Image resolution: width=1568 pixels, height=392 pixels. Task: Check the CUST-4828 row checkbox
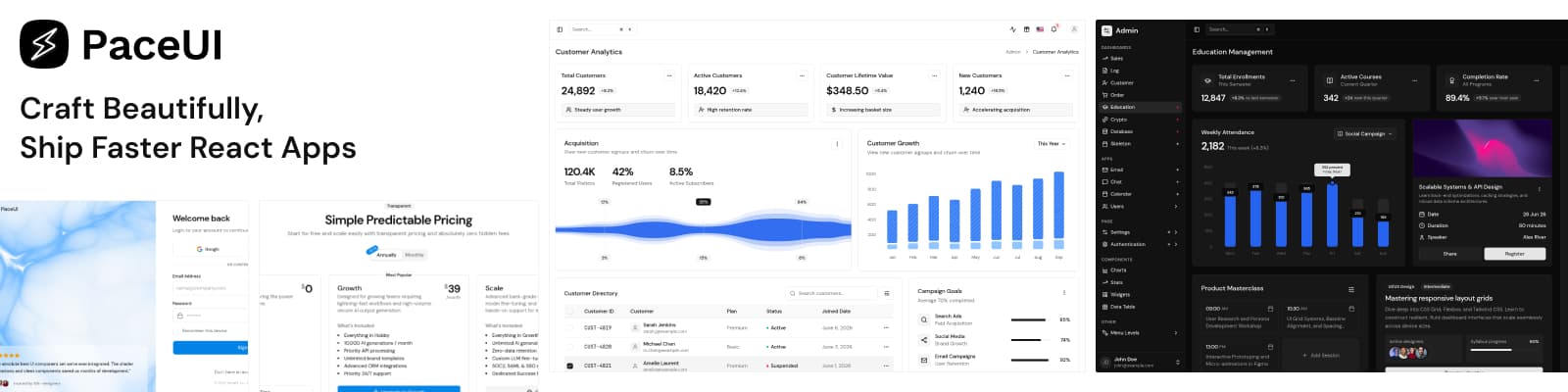570,346
